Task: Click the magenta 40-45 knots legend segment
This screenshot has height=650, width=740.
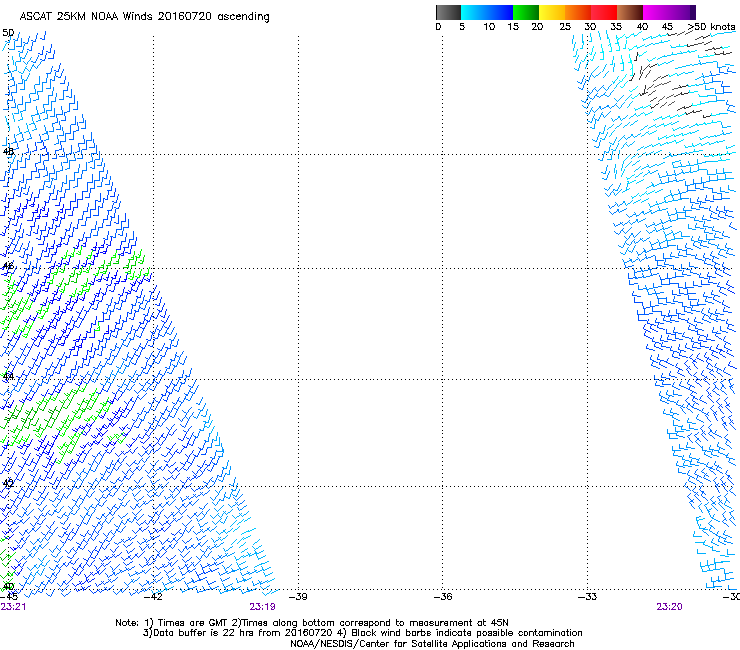Action: click(656, 12)
